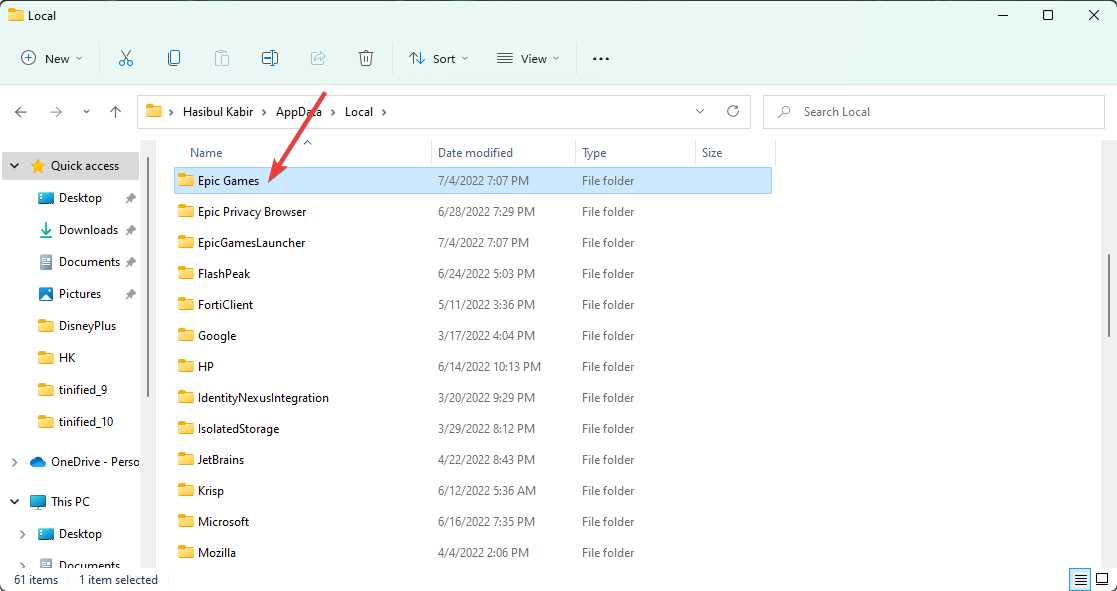Go forward with the right arrow
The width and height of the screenshot is (1117, 591).
point(56,112)
